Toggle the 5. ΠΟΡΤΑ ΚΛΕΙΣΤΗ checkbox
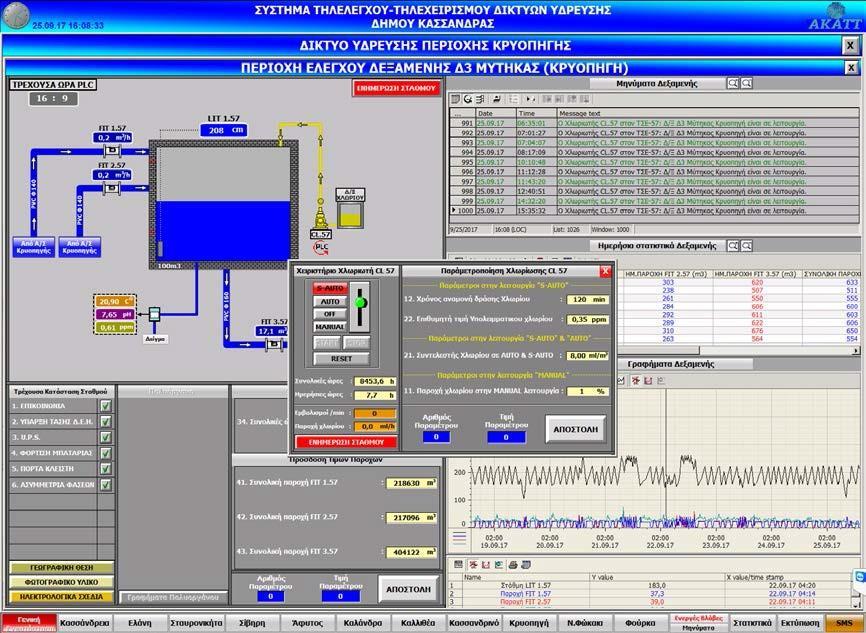This screenshot has height=633, width=866. click(105, 468)
